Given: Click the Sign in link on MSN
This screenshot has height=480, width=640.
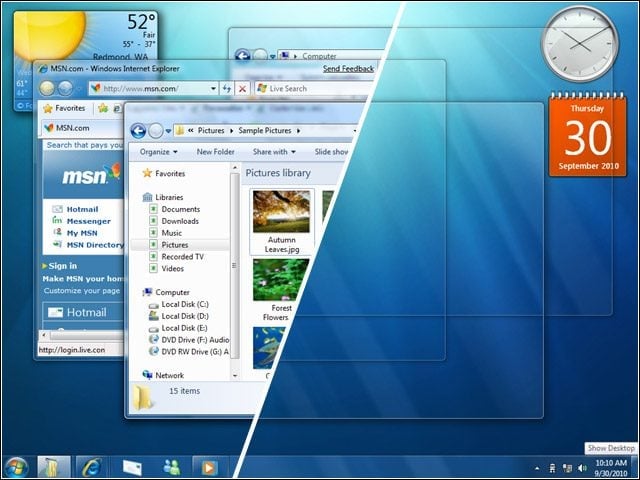Looking at the screenshot, I should pyautogui.click(x=62, y=266).
